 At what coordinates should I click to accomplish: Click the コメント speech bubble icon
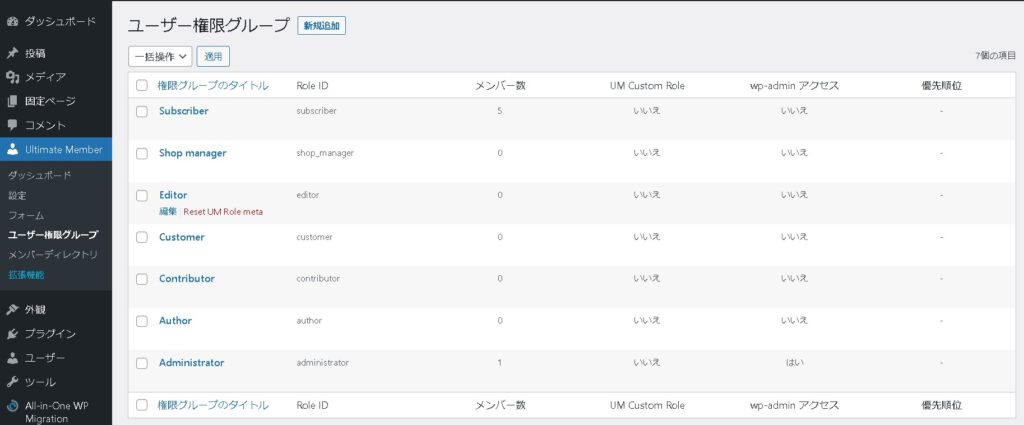click(12, 125)
